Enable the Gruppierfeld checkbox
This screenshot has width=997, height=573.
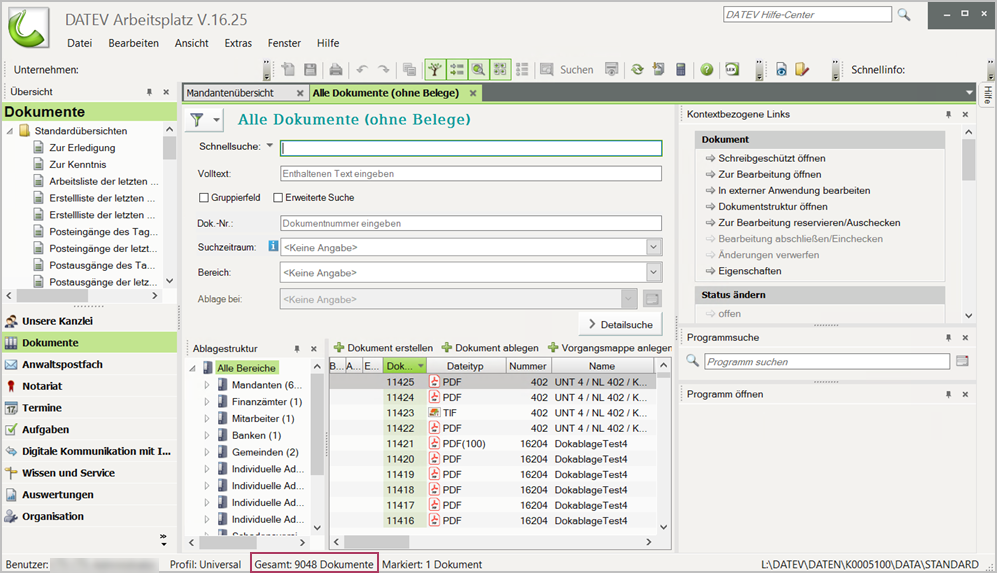[x=204, y=198]
